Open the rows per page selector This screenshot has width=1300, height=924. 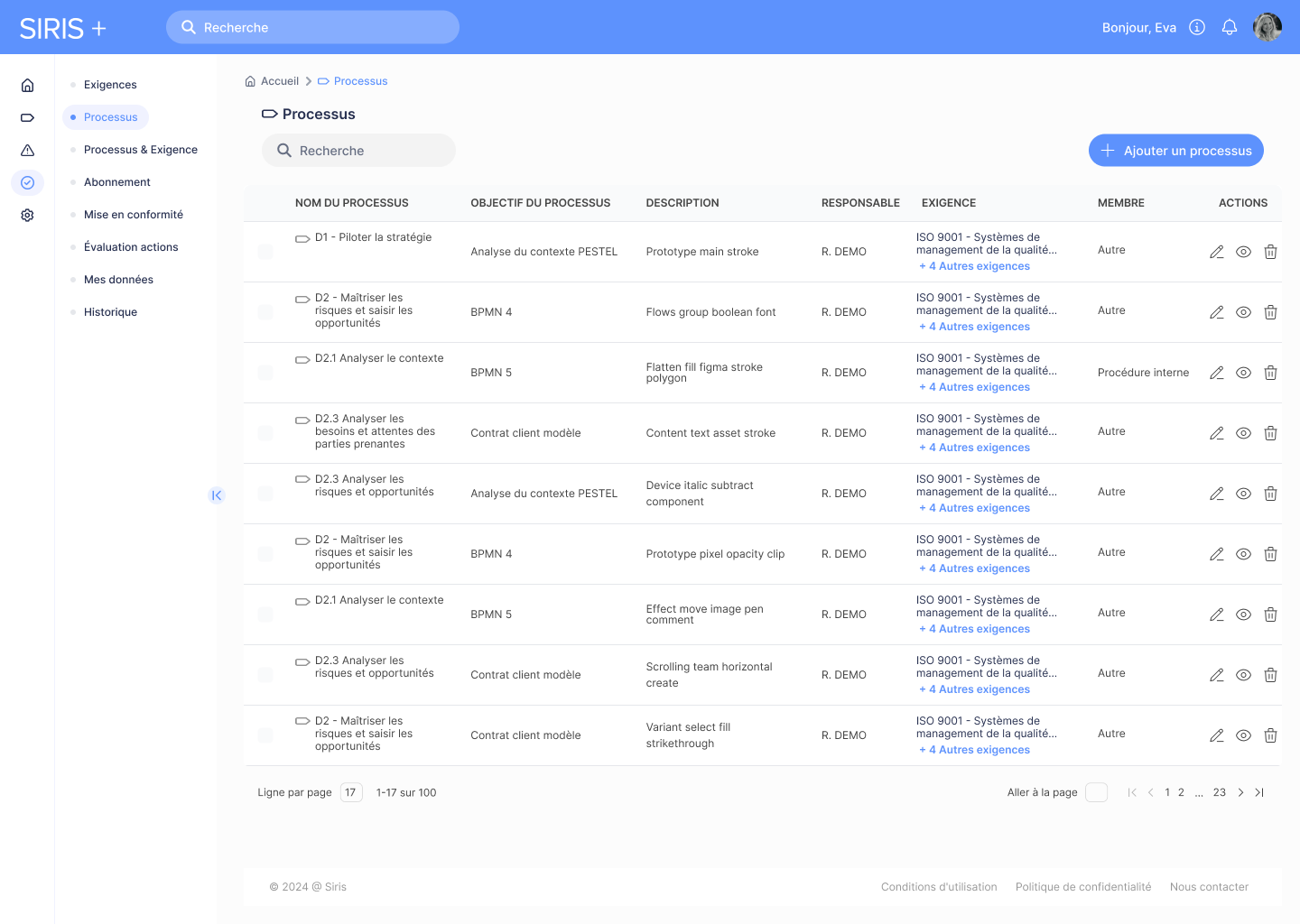(x=351, y=792)
